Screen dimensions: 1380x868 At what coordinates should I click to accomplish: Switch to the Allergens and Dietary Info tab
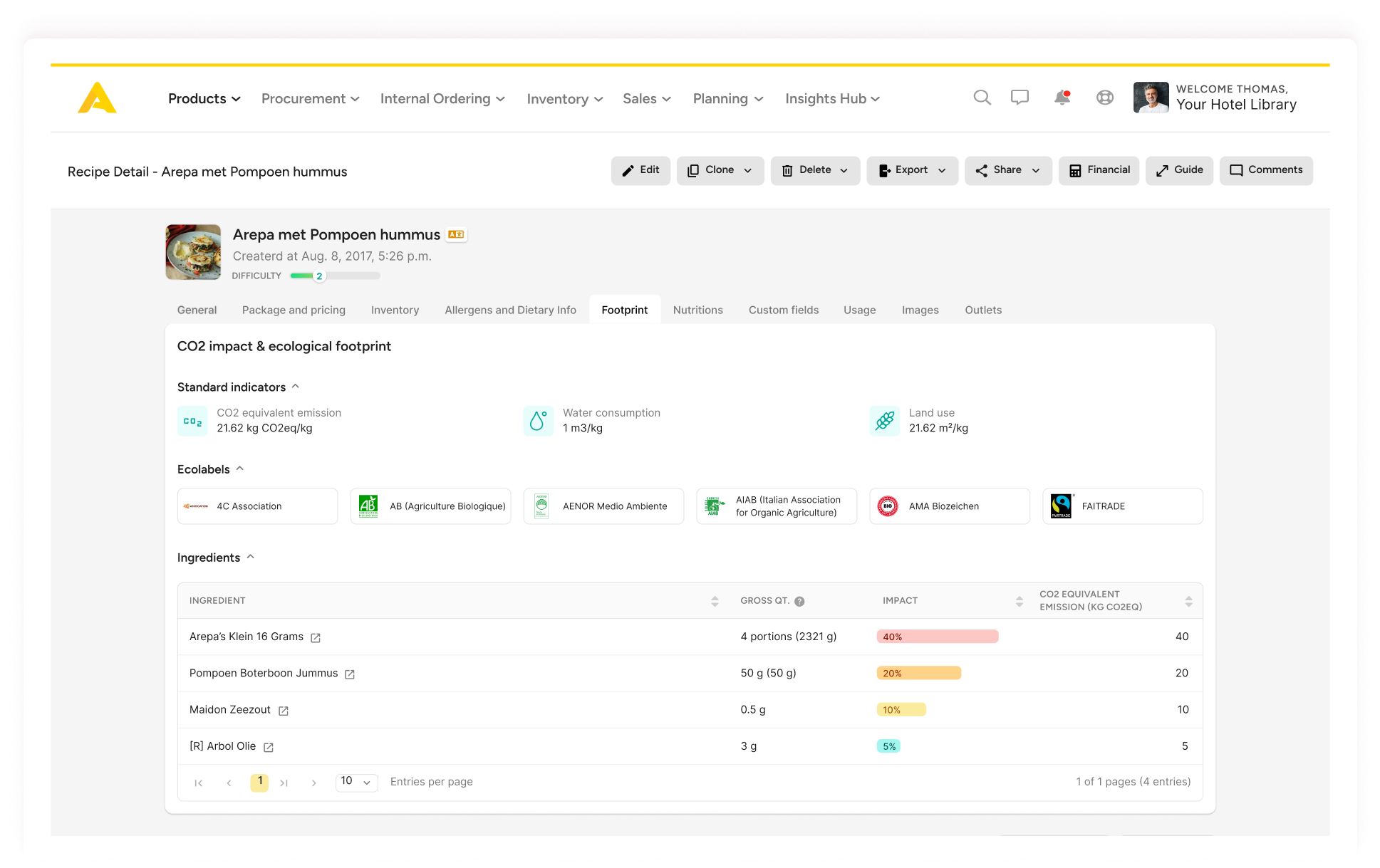click(510, 309)
